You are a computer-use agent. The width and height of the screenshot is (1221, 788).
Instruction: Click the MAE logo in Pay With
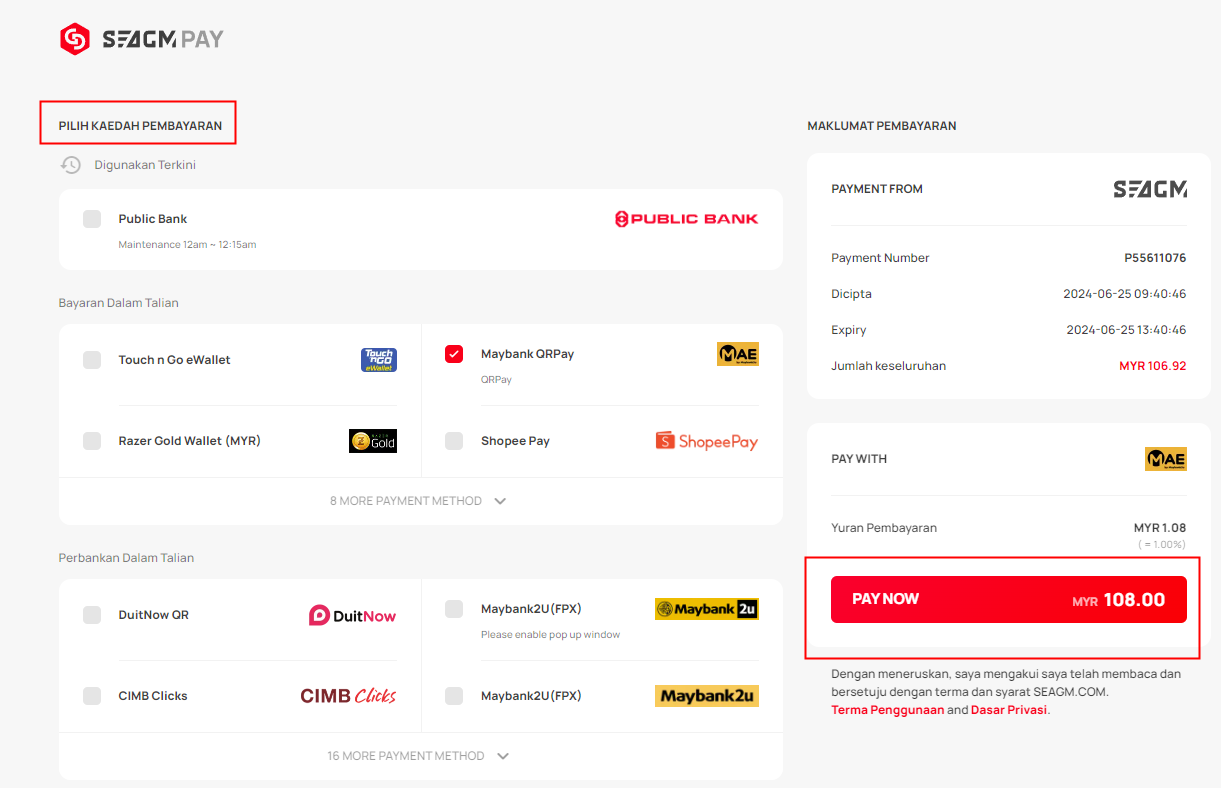click(x=1166, y=459)
